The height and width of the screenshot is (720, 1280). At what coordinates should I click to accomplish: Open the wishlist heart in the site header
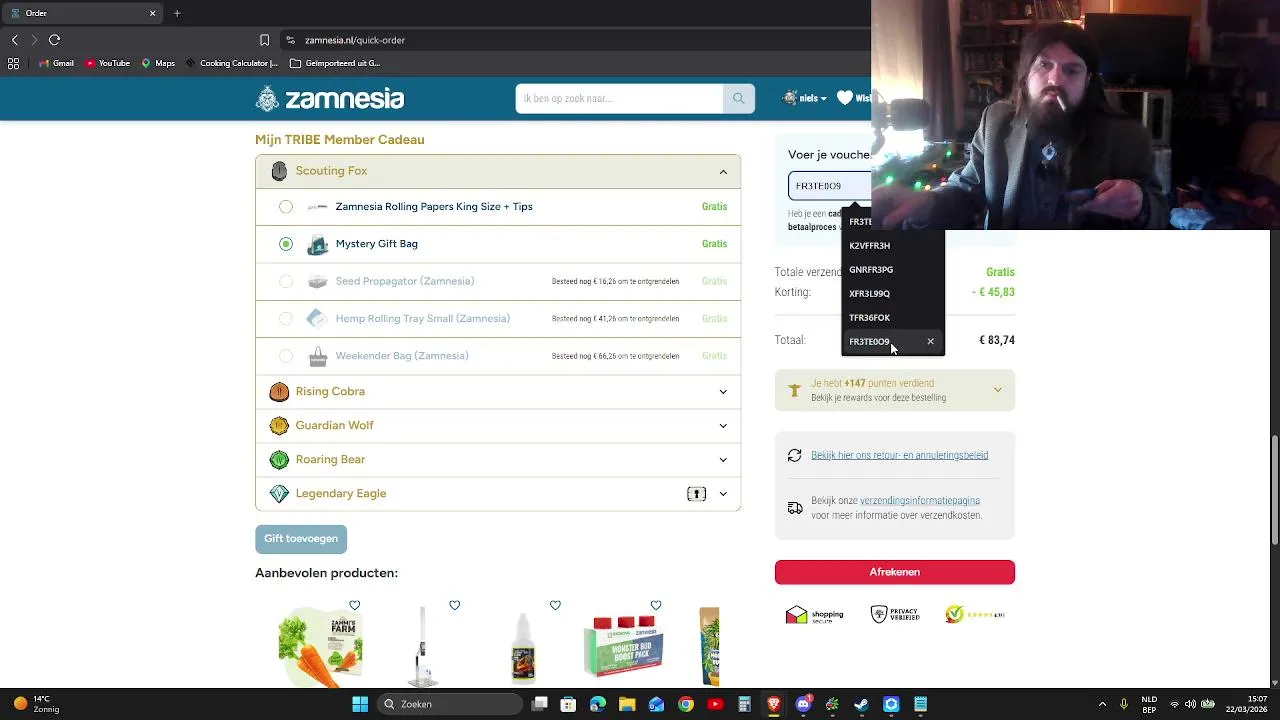coord(845,98)
